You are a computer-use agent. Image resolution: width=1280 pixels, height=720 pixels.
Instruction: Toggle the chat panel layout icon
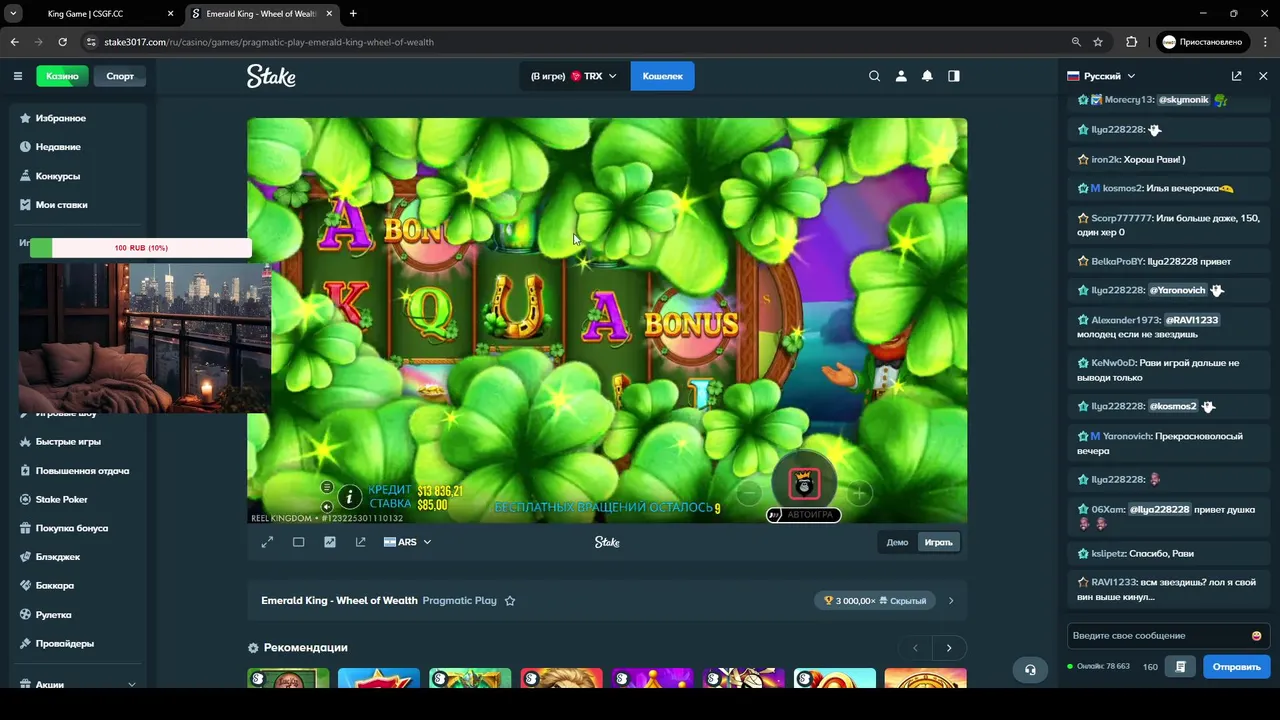[954, 76]
